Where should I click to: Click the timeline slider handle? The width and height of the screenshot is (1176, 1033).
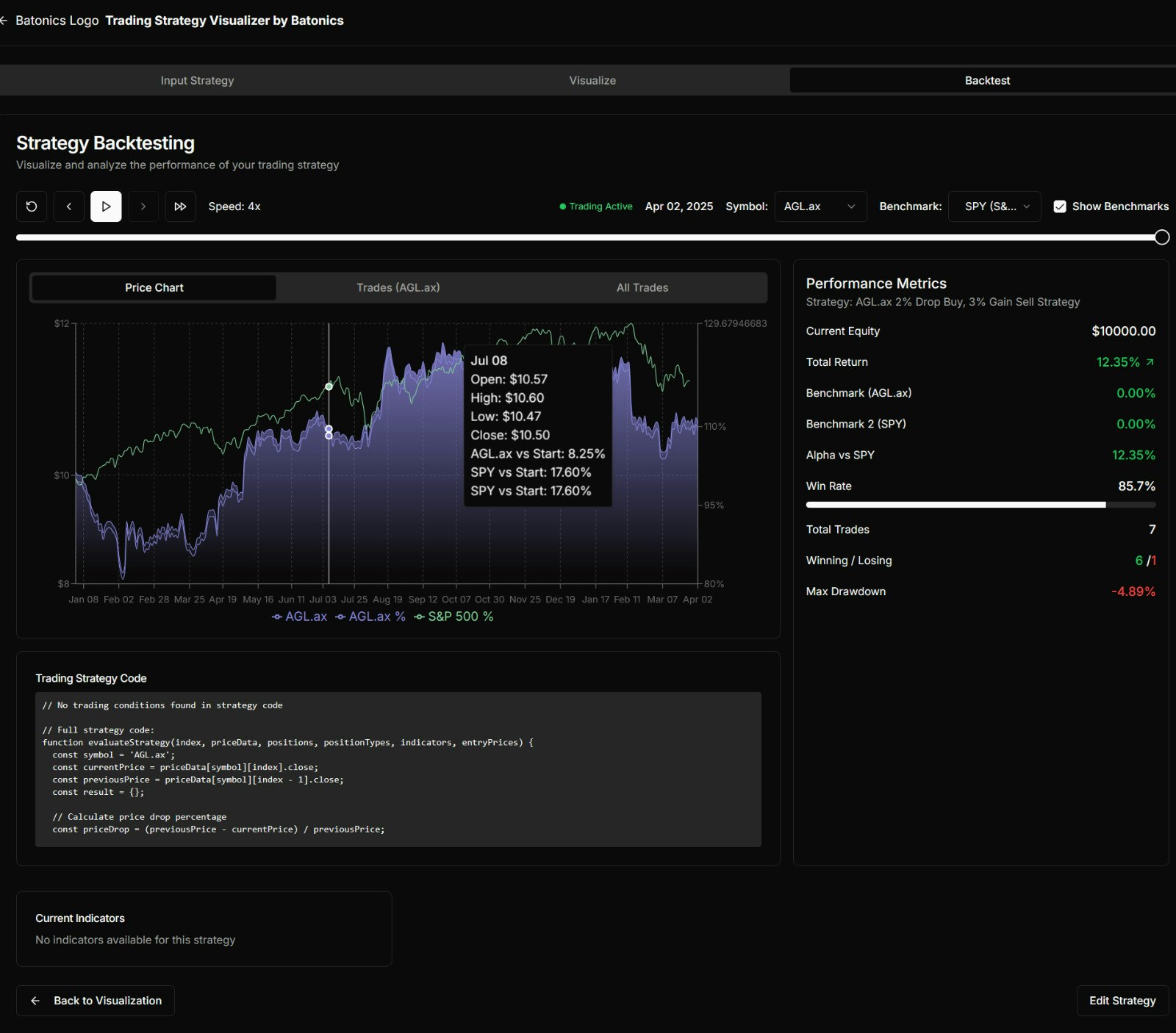pos(1162,237)
